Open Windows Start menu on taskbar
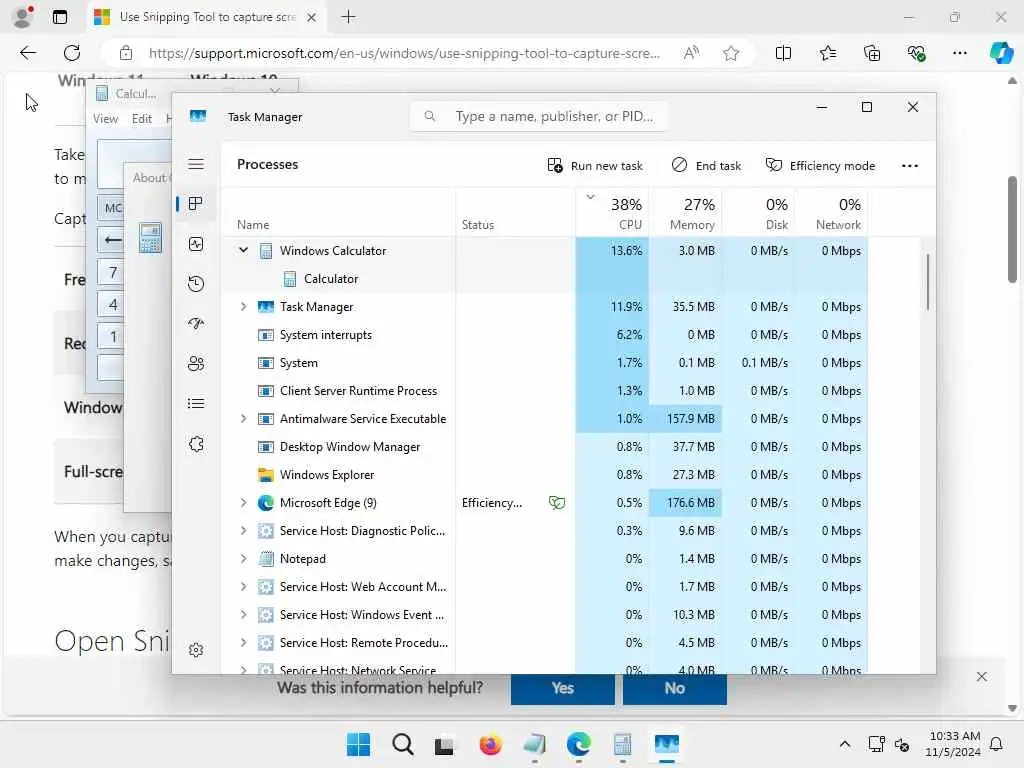1024x768 pixels. [359, 744]
